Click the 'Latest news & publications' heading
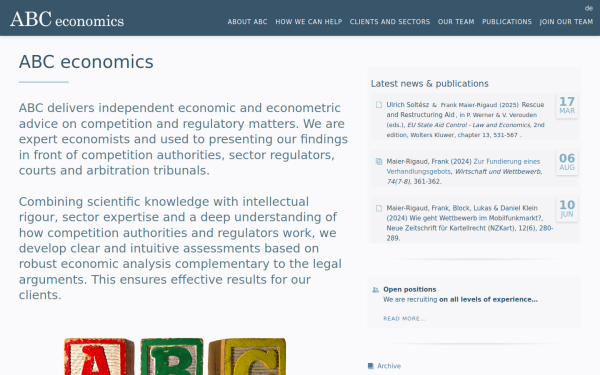 point(429,83)
